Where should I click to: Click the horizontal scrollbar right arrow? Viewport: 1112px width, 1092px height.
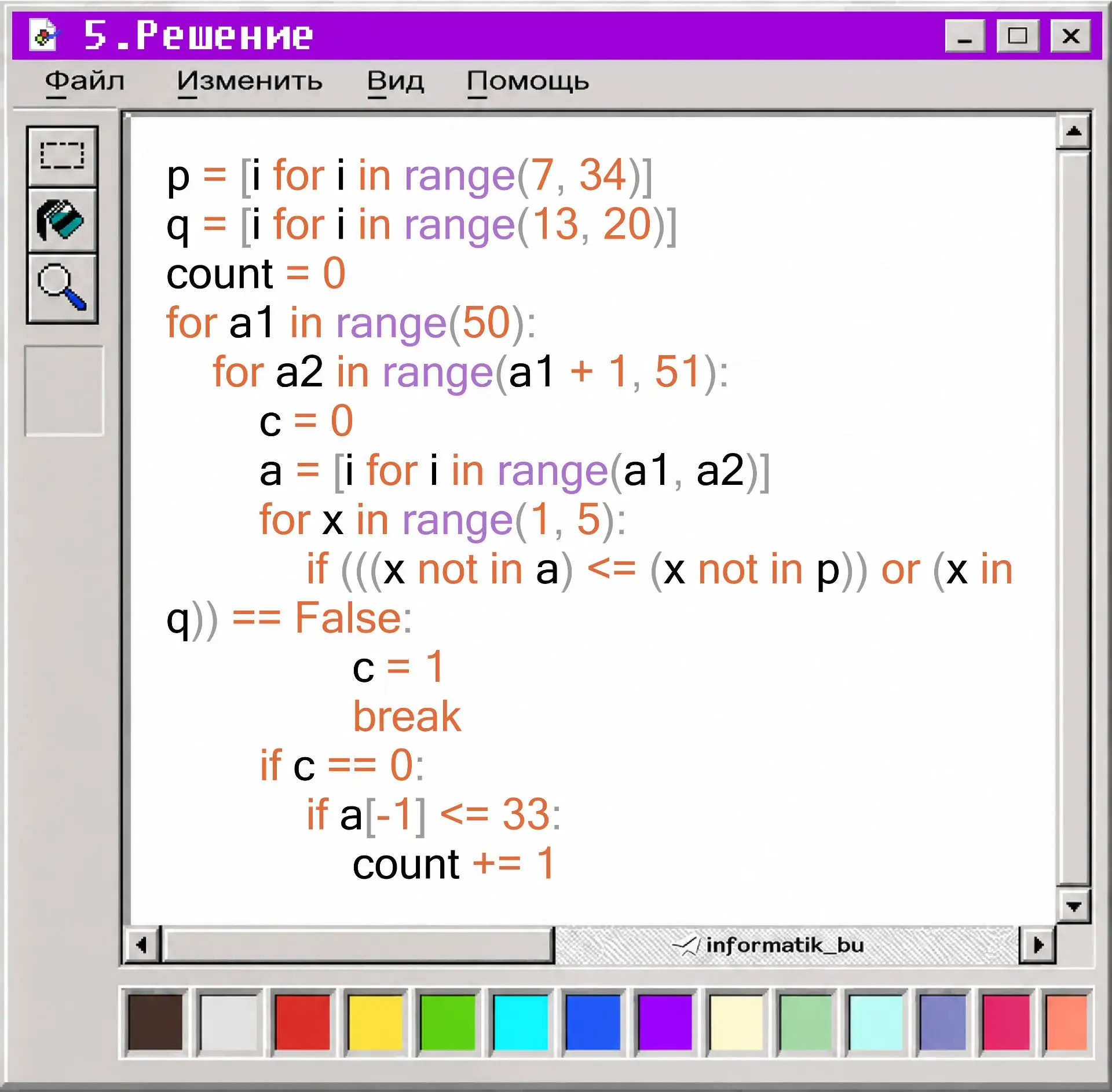click(1037, 945)
